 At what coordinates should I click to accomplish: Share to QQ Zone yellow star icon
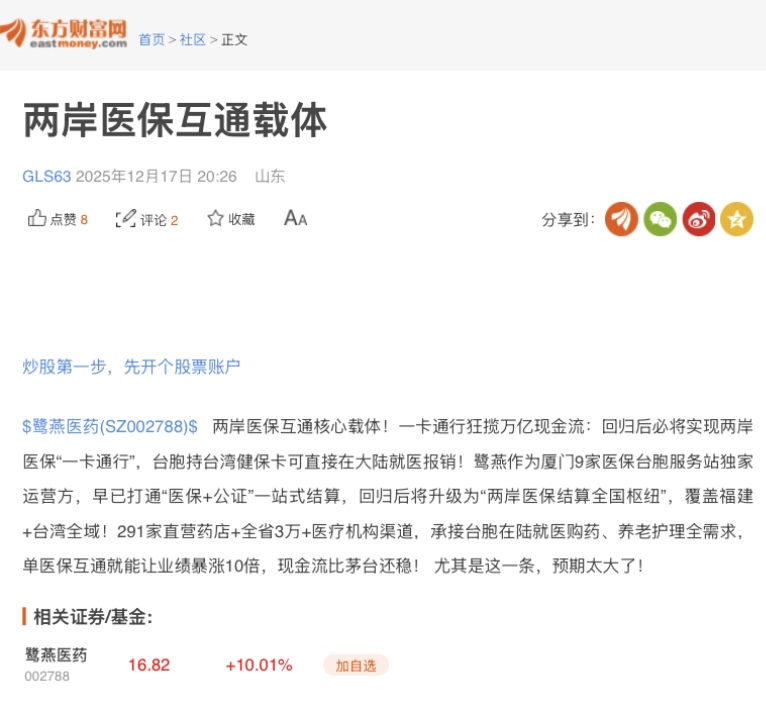[737, 219]
